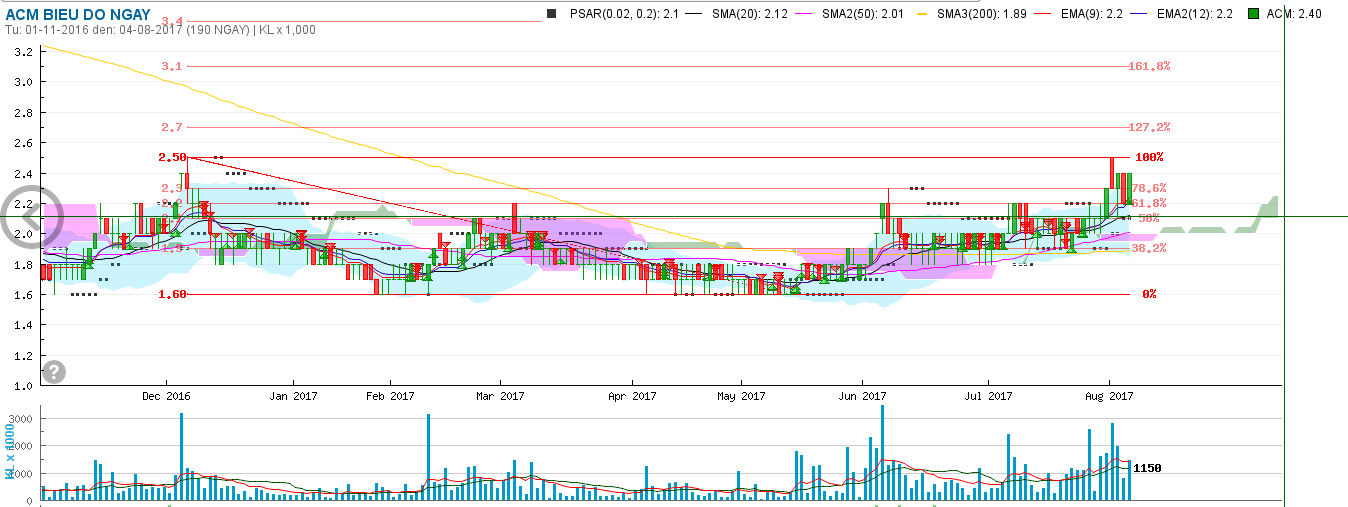This screenshot has width=1348, height=507.
Task: Click the 1.60 price level label
Action: click(171, 294)
